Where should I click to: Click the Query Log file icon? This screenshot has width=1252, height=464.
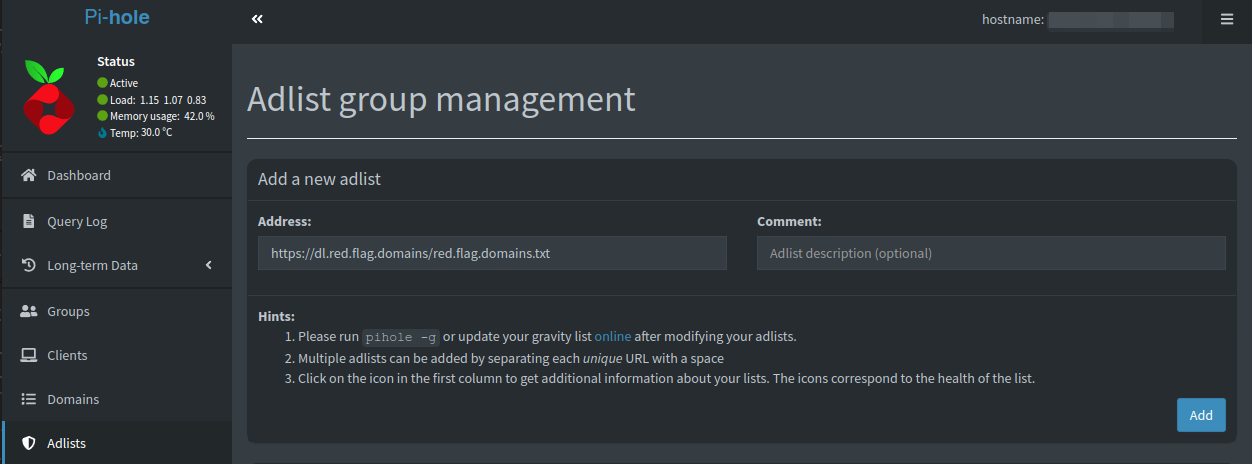(29, 221)
